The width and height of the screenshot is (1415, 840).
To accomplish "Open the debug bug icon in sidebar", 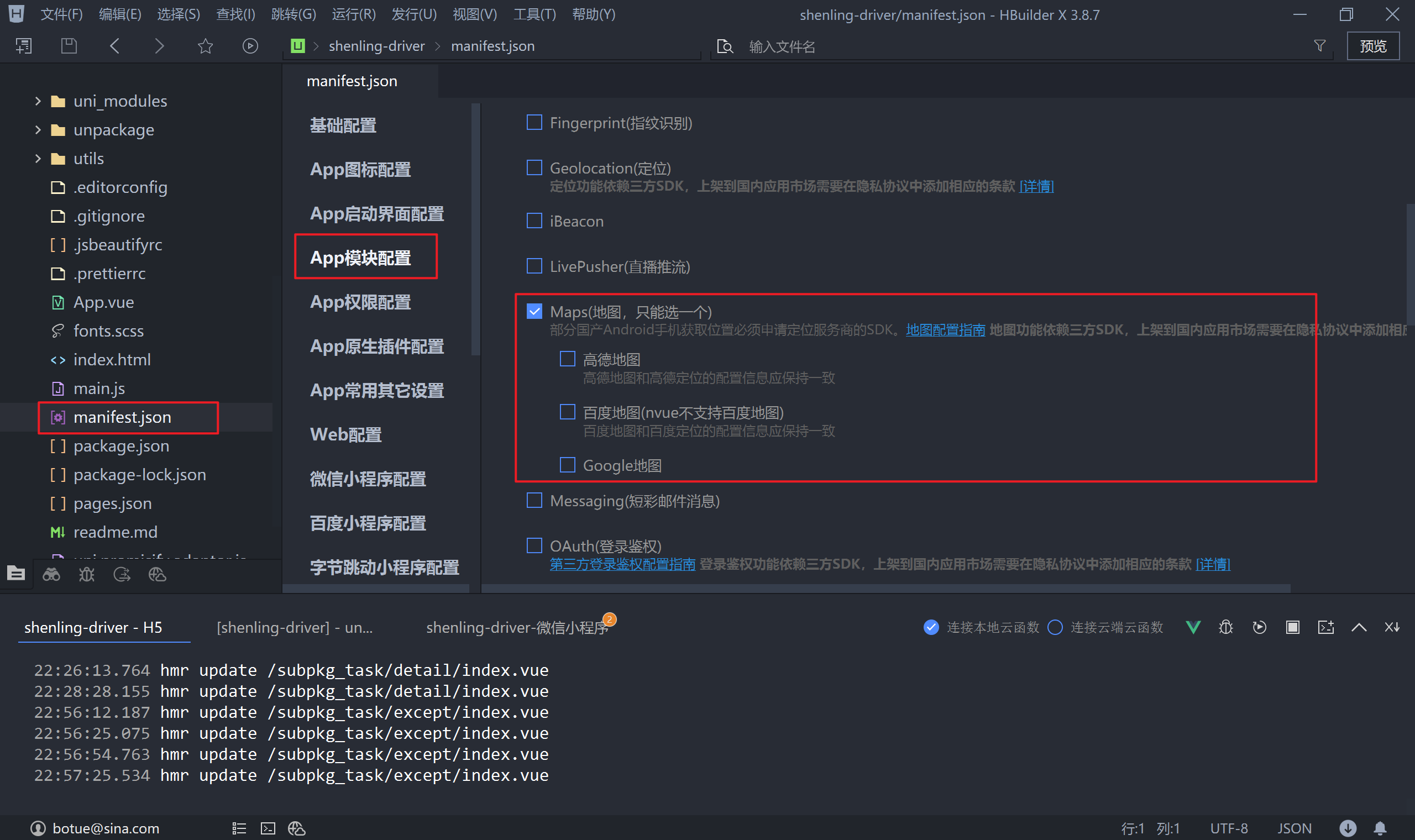I will coord(87,575).
